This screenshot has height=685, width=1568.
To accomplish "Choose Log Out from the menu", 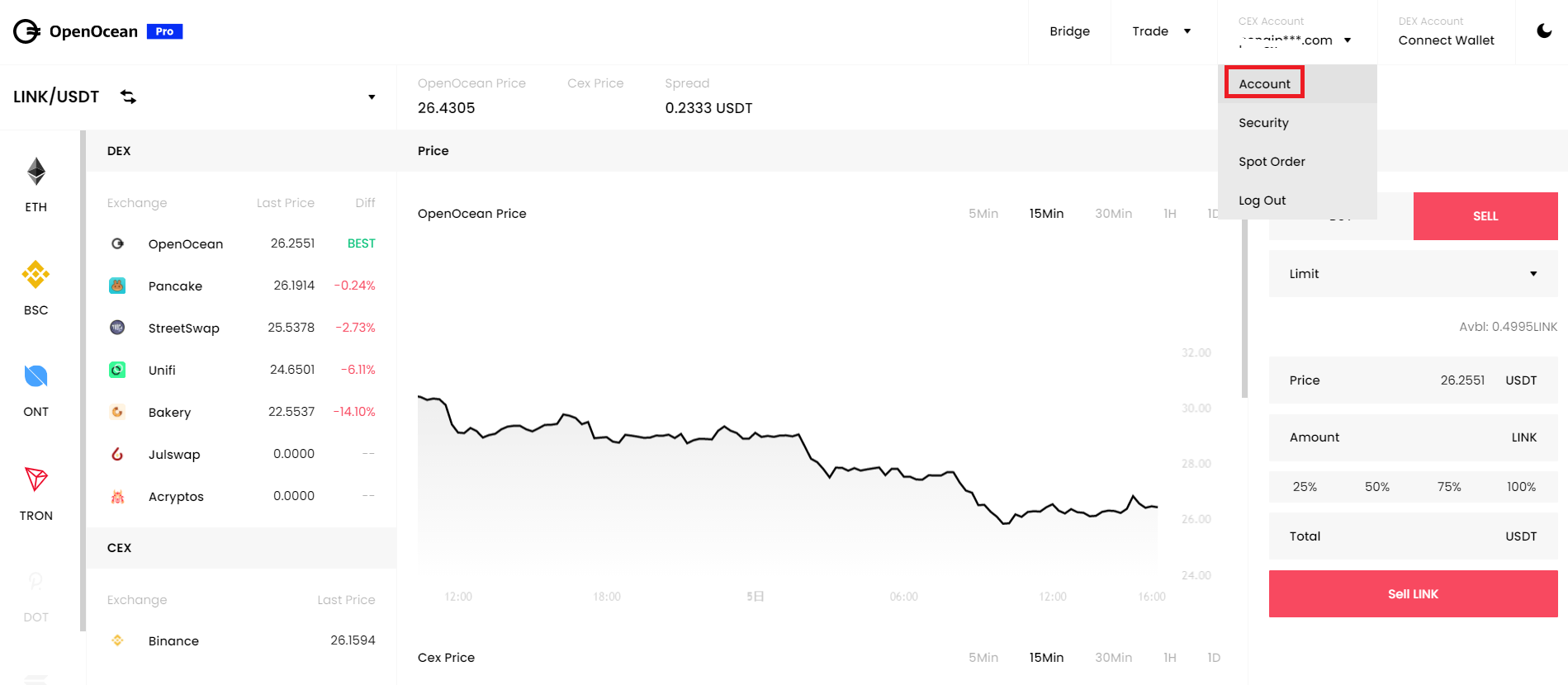I will click(1297, 201).
